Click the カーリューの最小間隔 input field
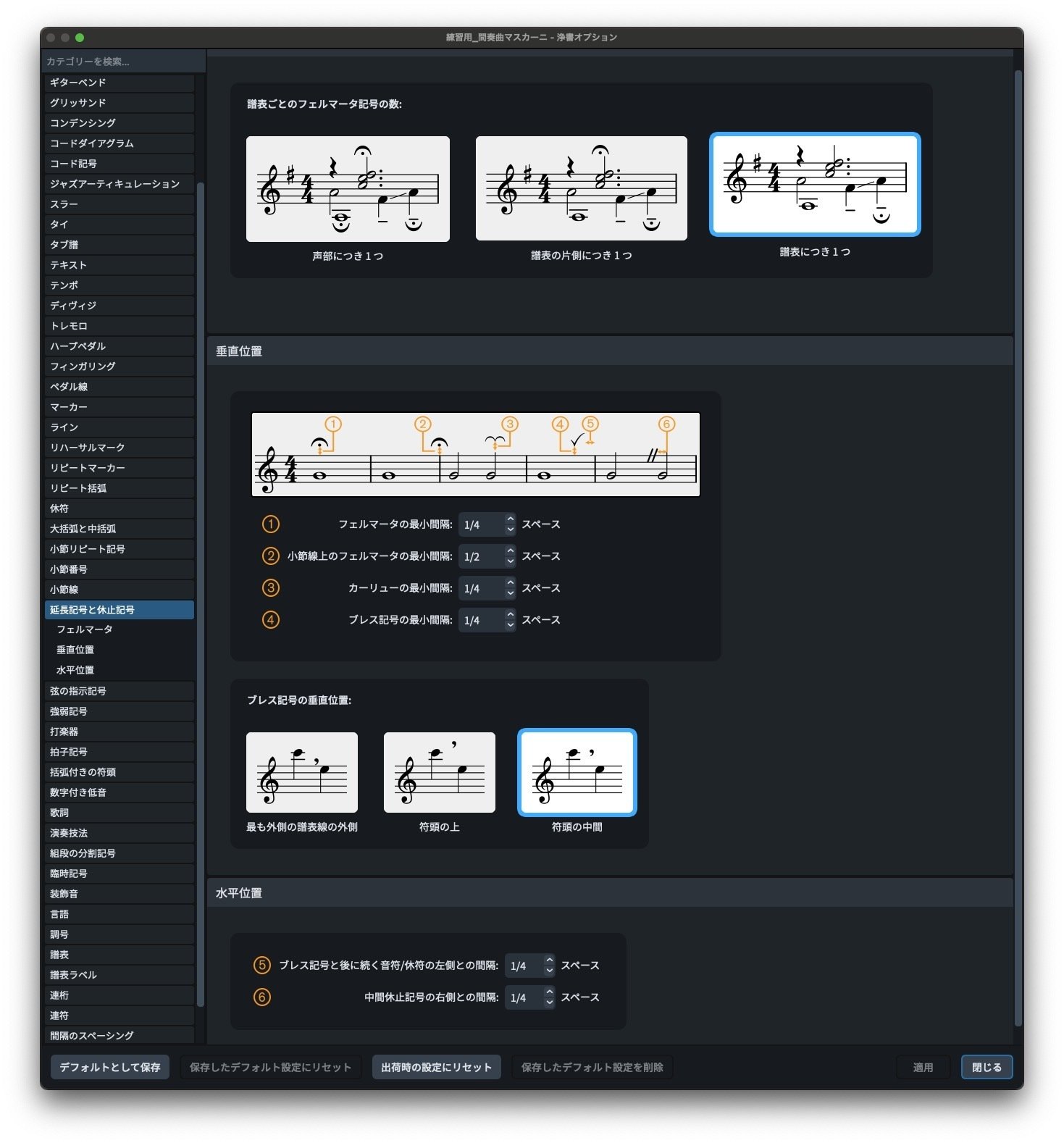Viewport: 1064px width, 1143px height. pos(482,588)
